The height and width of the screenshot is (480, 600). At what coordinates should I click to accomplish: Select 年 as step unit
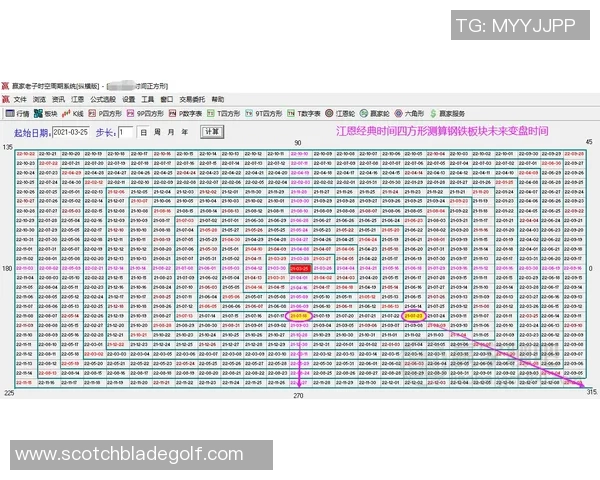185,132
